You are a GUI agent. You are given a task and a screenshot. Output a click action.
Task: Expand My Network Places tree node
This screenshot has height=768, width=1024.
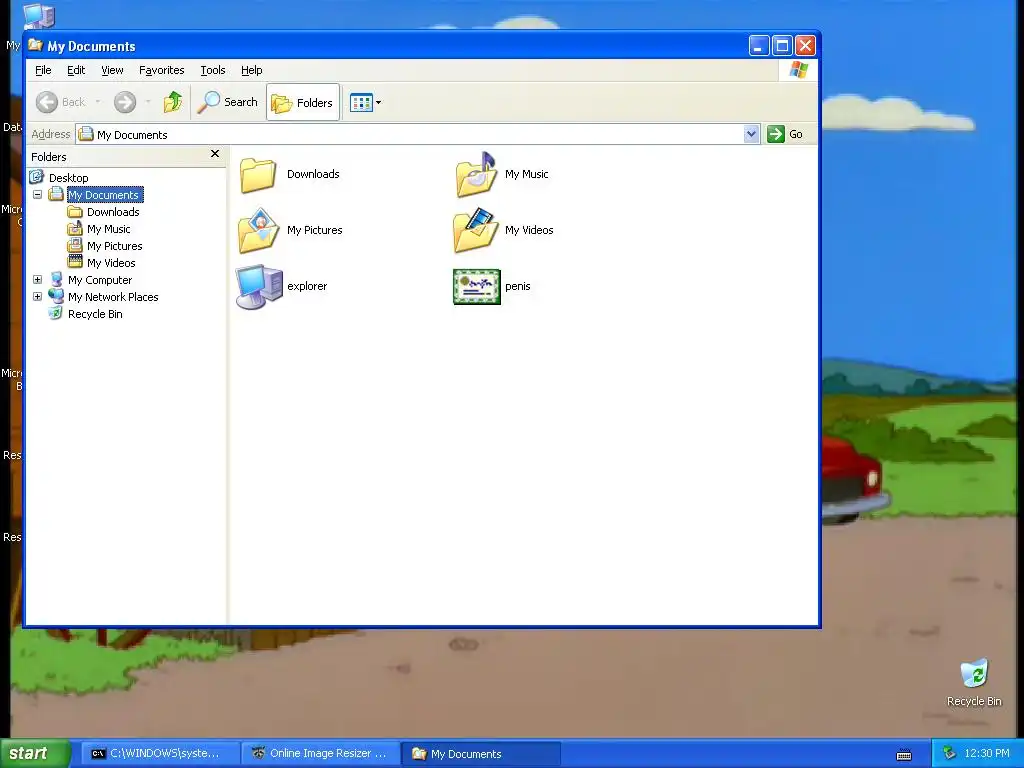pos(37,296)
